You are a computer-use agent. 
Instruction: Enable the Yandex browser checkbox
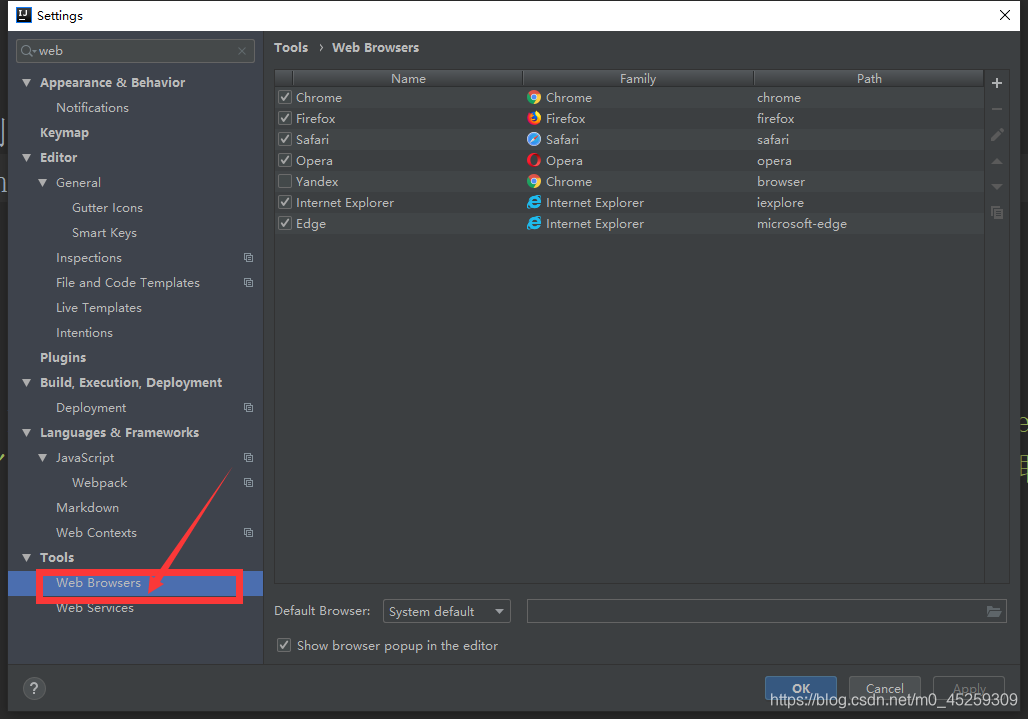pyautogui.click(x=285, y=182)
